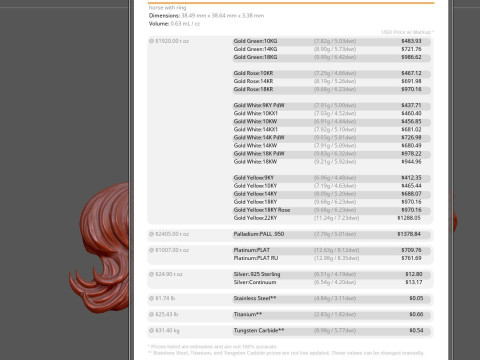Select Stainless Steel** entry
This screenshot has height=360, width=480.
255,298
